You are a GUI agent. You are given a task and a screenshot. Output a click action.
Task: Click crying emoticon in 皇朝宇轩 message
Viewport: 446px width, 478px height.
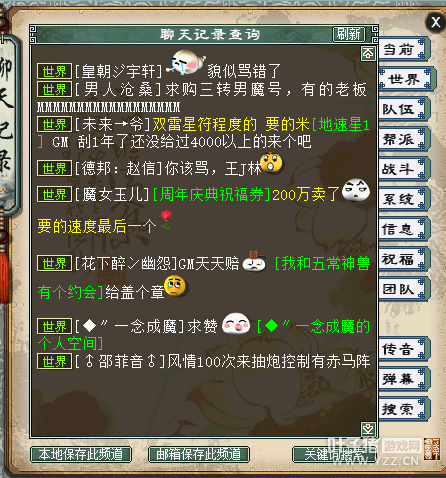[186, 63]
